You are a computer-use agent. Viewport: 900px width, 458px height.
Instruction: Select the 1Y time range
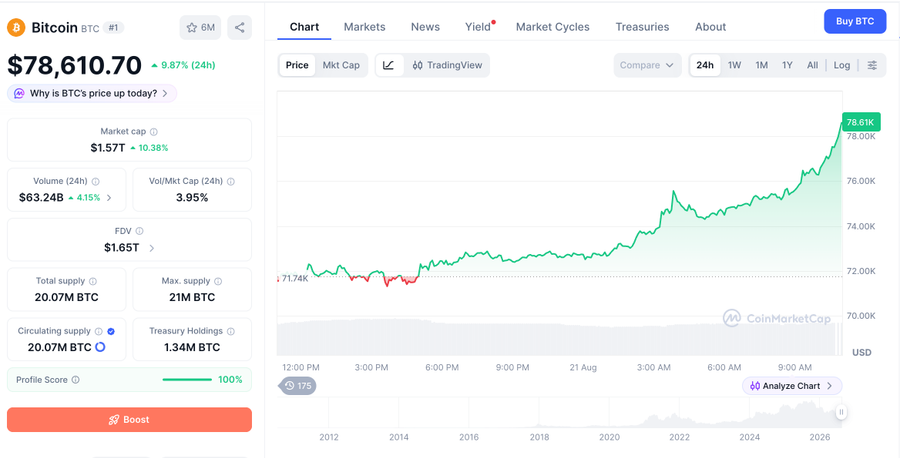coord(788,65)
